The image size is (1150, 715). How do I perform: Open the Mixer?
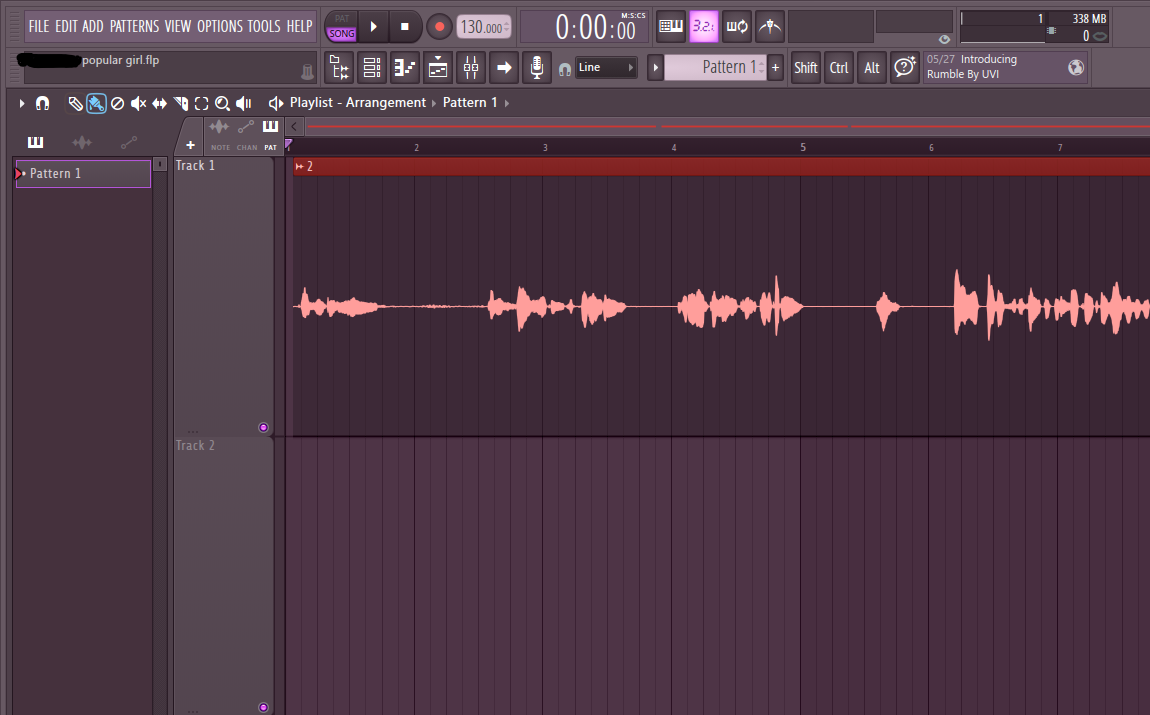point(471,67)
